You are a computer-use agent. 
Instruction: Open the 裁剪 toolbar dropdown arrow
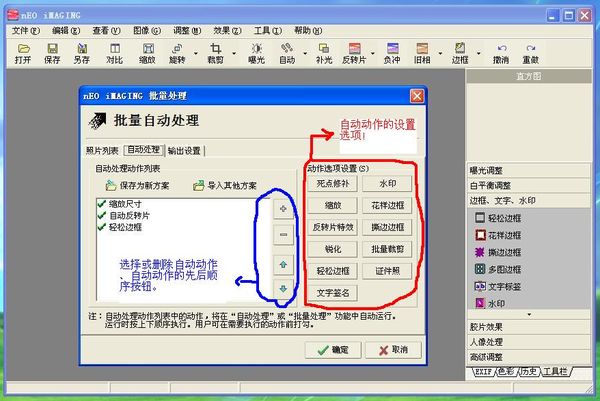tap(233, 52)
